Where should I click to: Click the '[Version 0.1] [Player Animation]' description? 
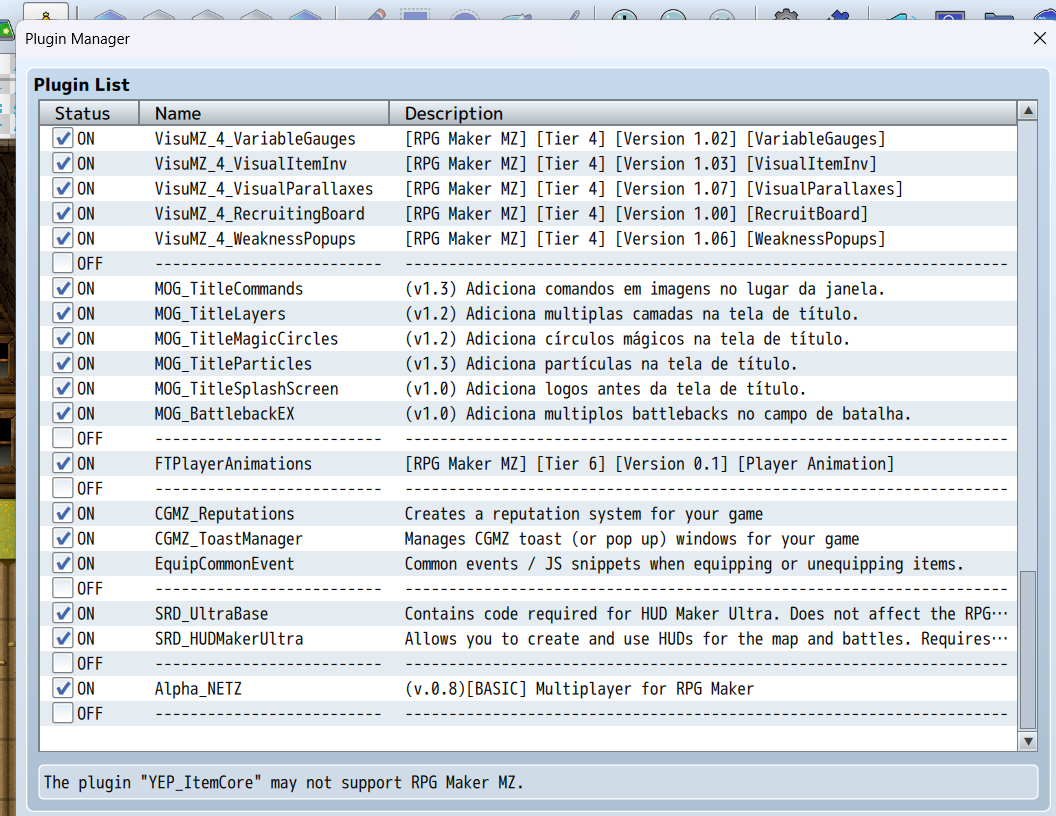[x=754, y=464]
